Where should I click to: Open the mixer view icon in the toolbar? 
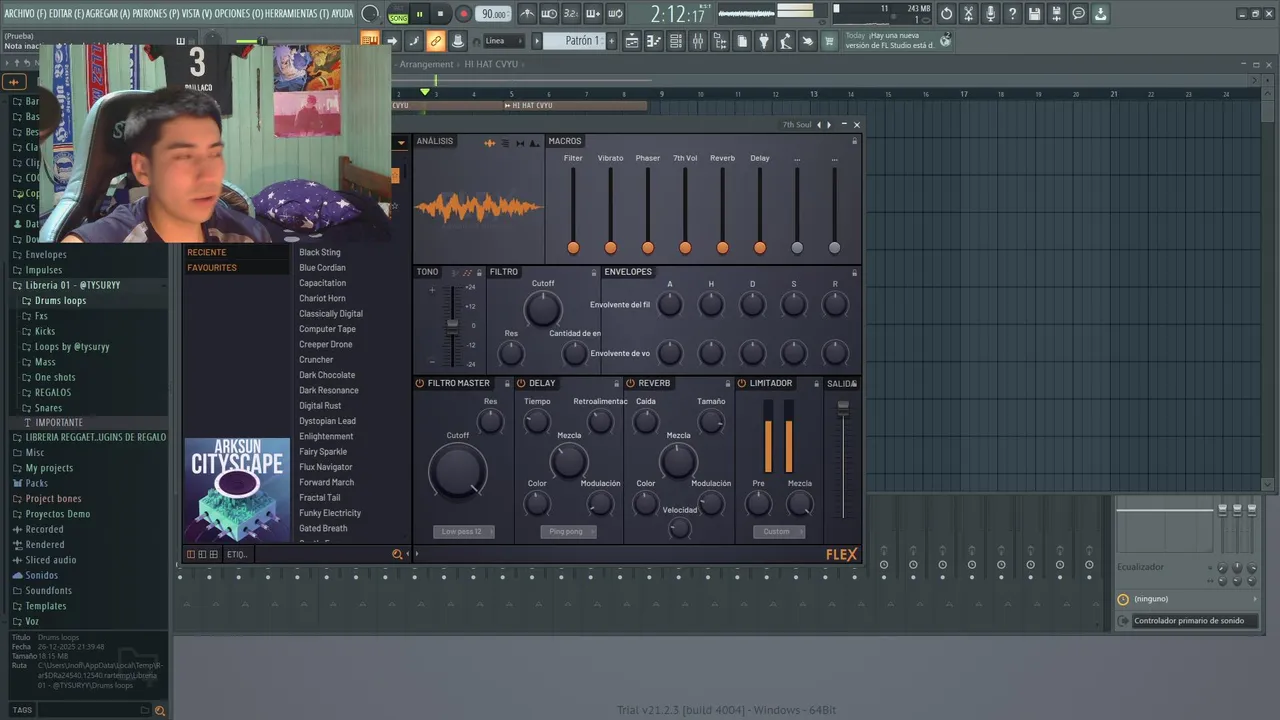pos(698,41)
